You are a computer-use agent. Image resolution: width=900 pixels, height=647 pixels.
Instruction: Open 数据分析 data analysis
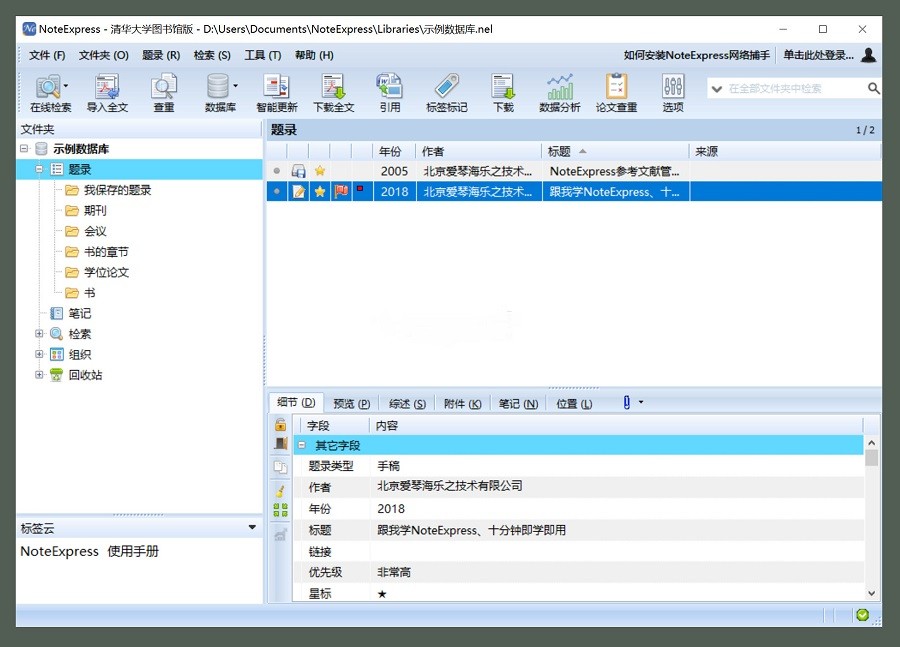(x=560, y=92)
